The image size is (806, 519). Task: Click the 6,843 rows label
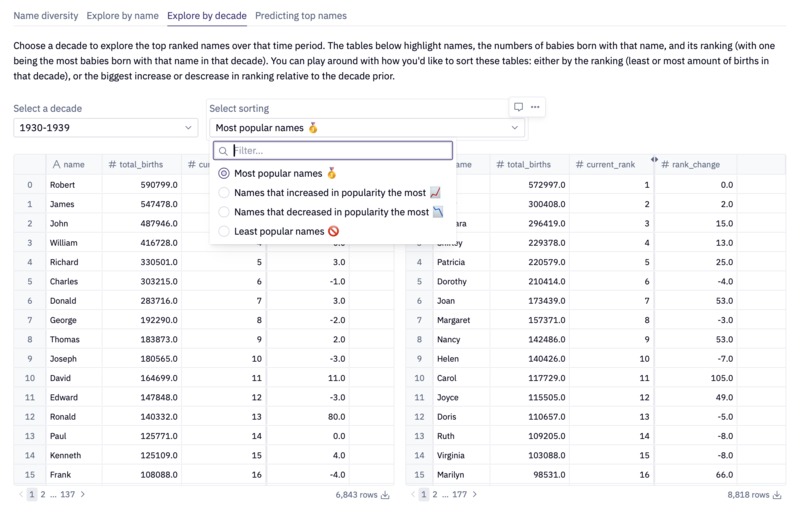tap(356, 495)
